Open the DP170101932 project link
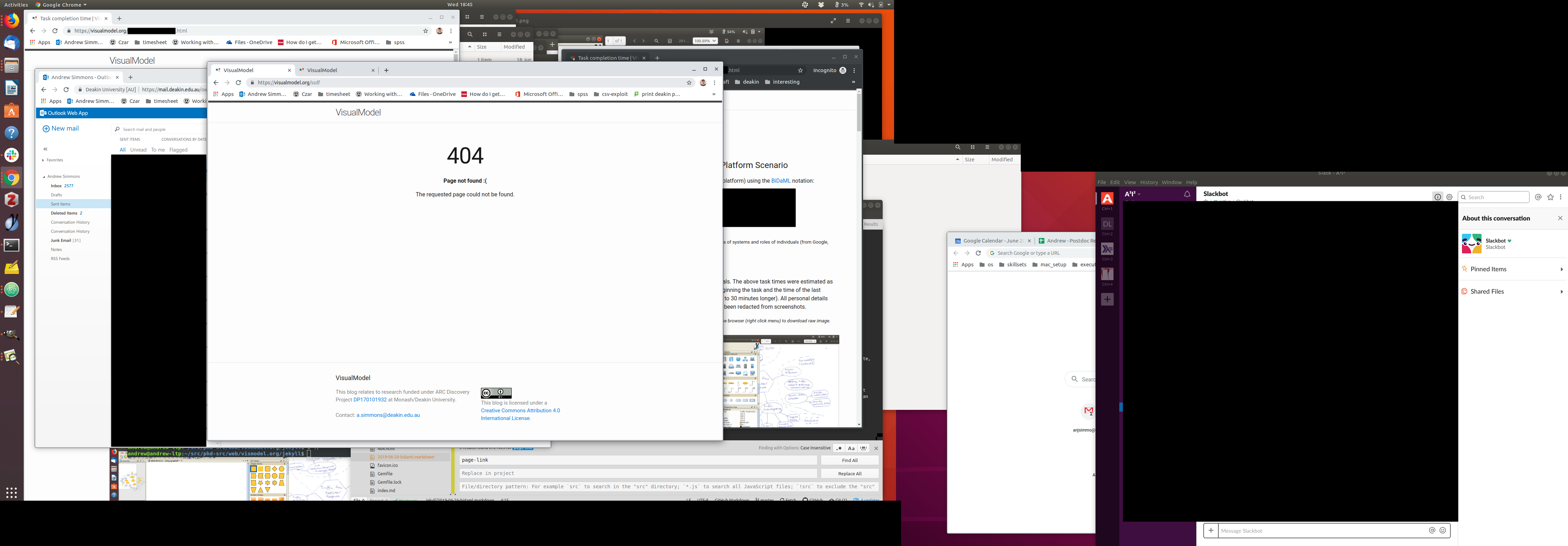 (370, 400)
